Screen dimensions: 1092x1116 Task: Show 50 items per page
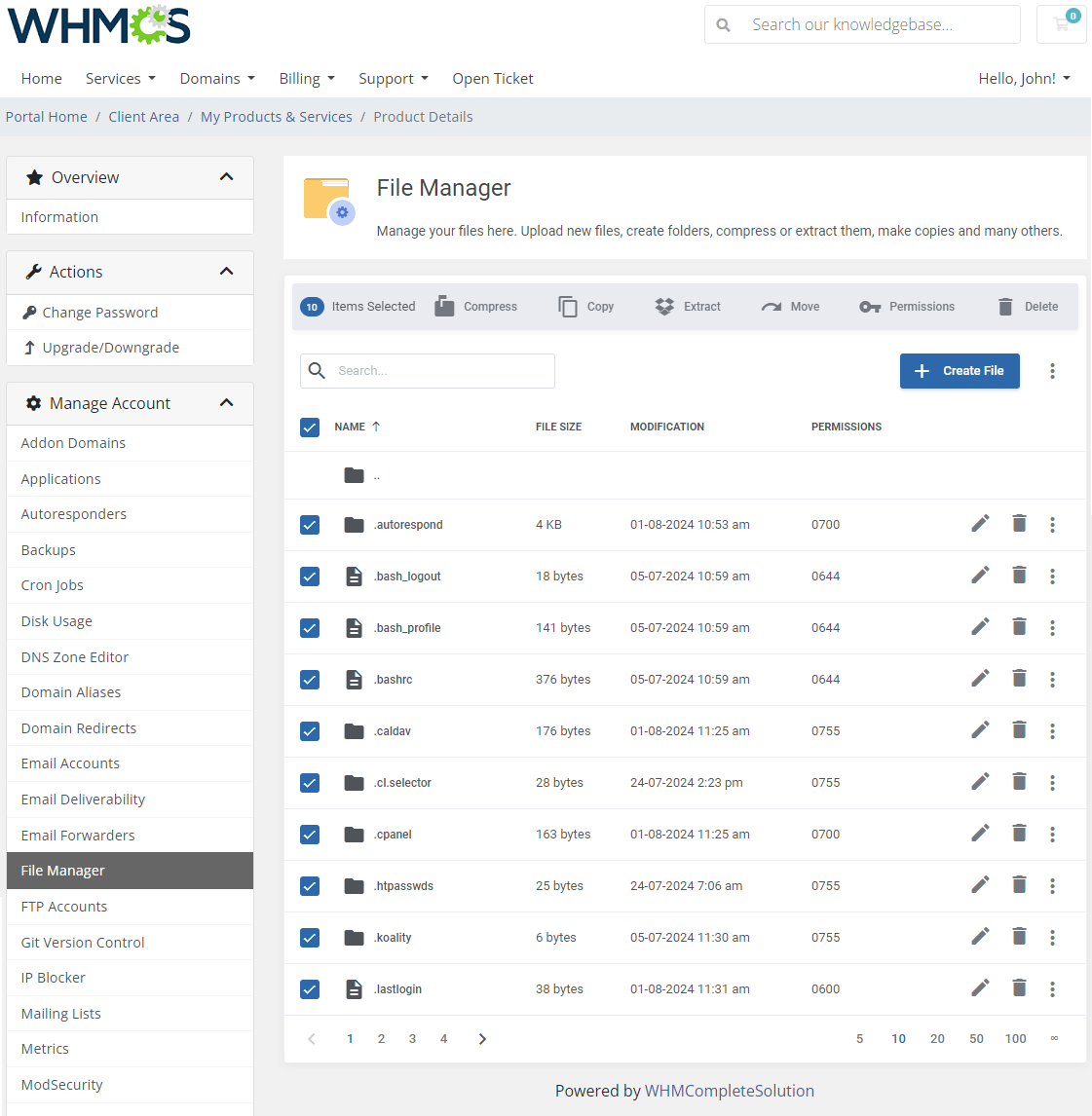click(976, 1039)
